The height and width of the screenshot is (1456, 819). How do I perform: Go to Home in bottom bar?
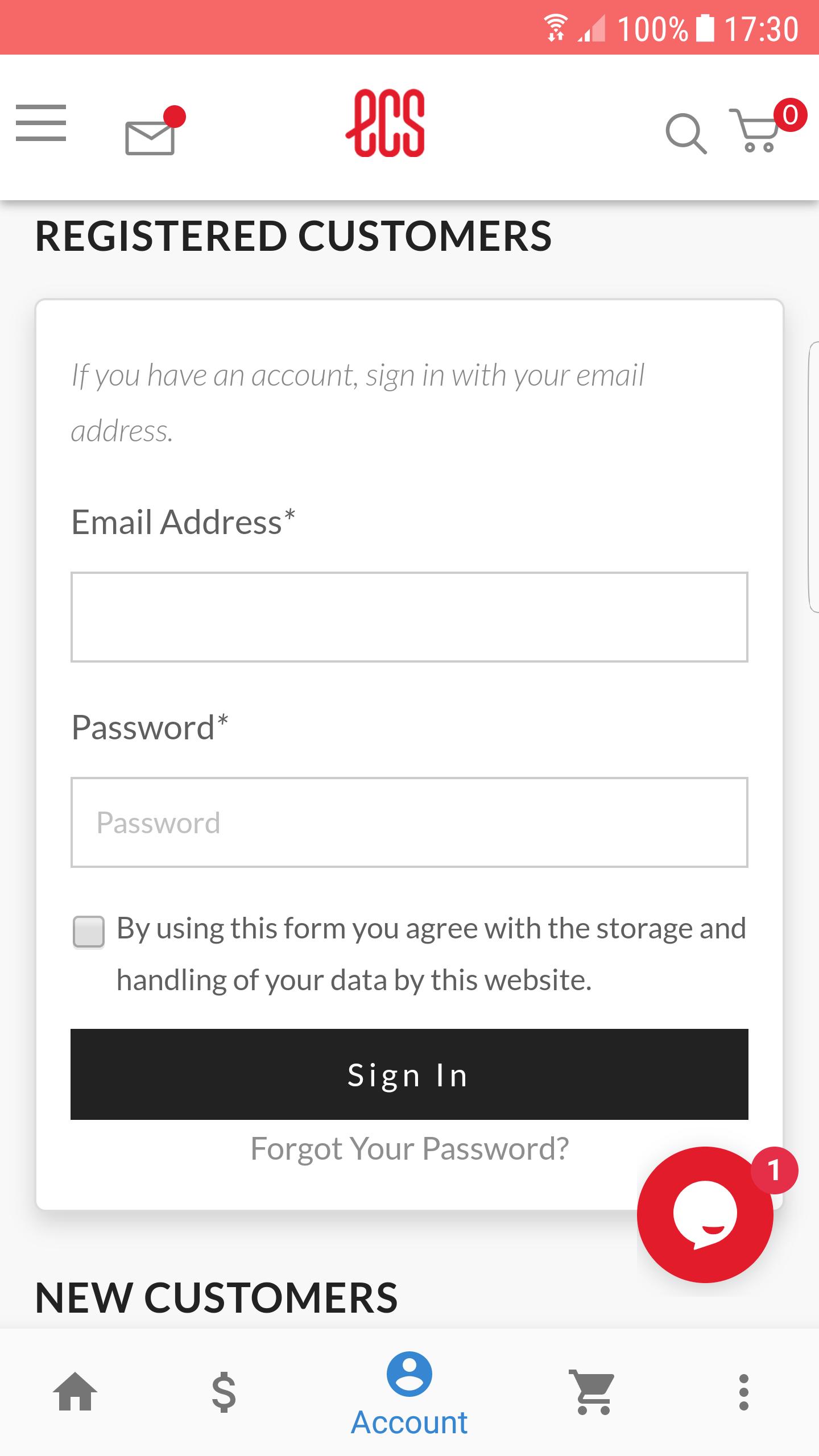75,1392
